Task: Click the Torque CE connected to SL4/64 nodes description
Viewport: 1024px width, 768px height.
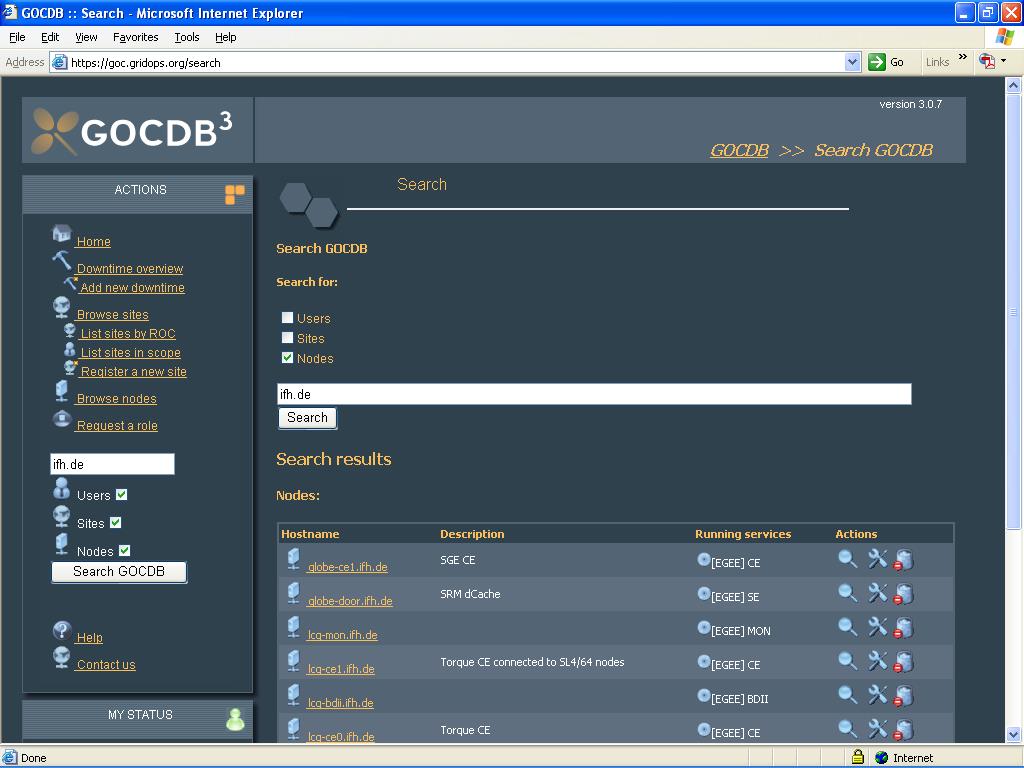Action: 532,662
